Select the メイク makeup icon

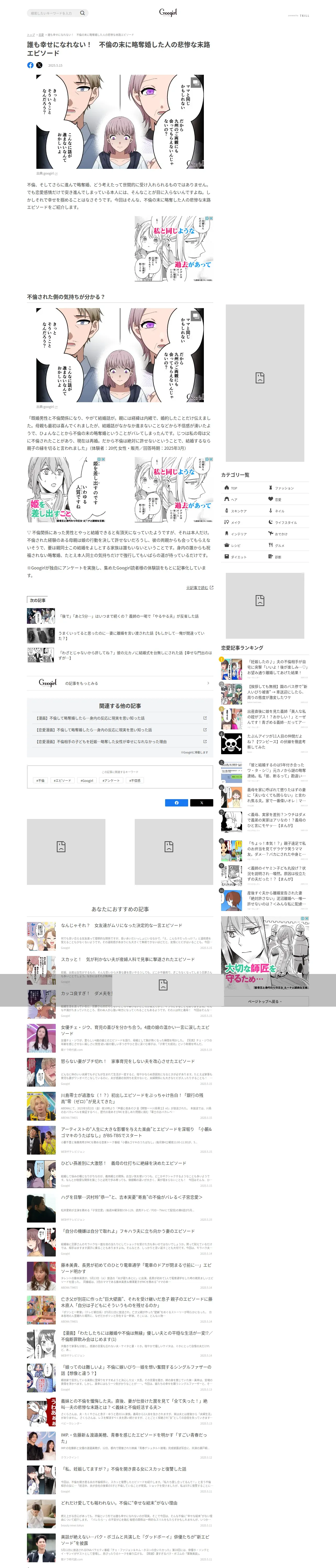pyautogui.click(x=227, y=522)
